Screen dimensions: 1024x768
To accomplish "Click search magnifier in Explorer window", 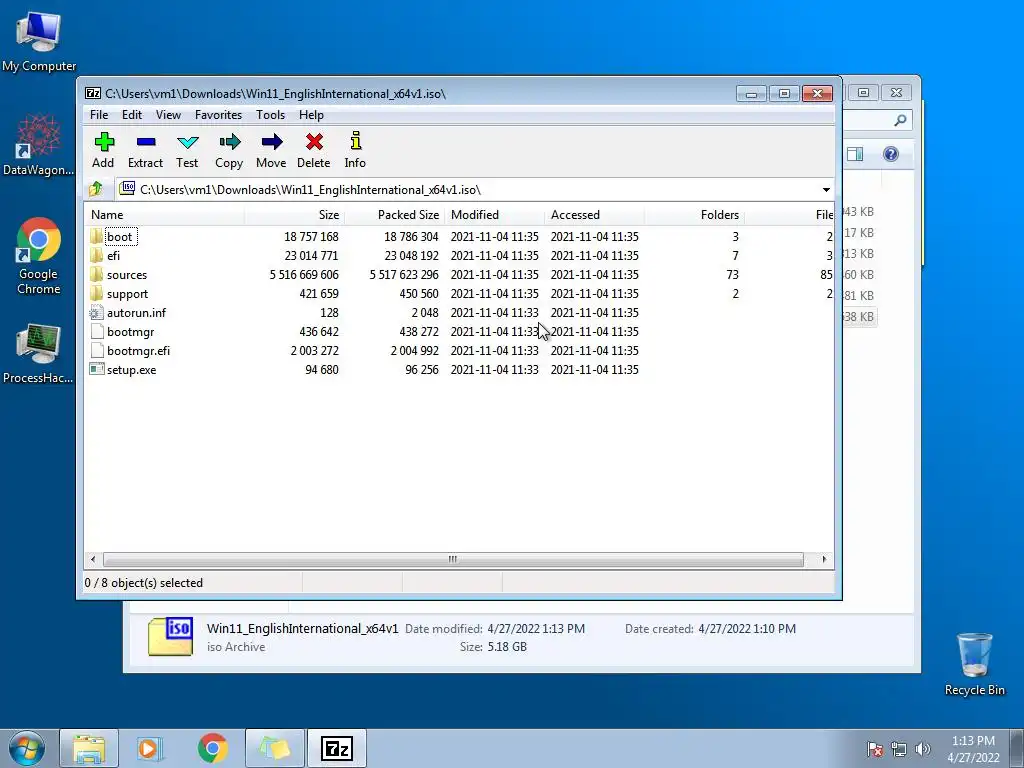I will tap(900, 120).
